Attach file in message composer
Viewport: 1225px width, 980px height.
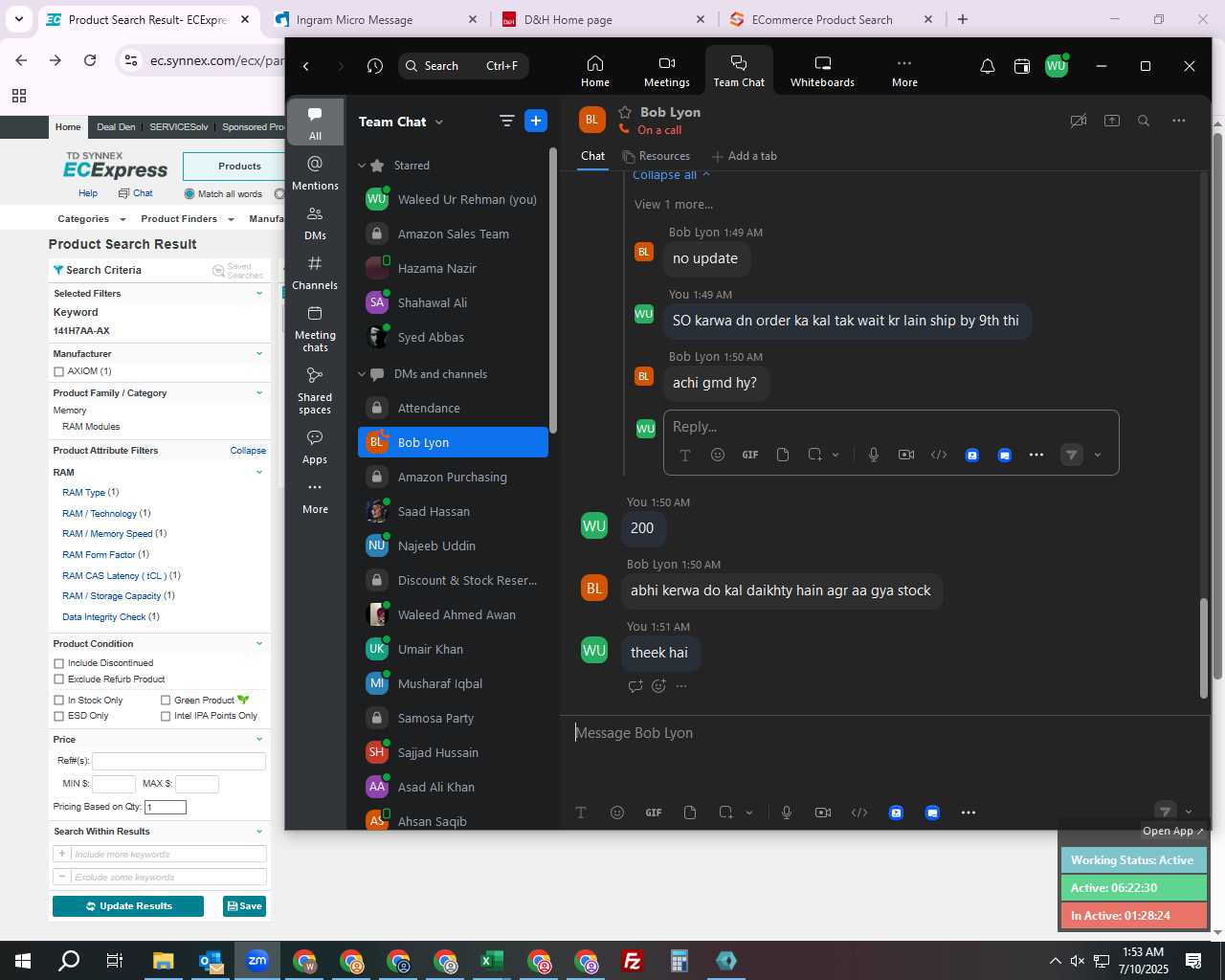tap(690, 813)
